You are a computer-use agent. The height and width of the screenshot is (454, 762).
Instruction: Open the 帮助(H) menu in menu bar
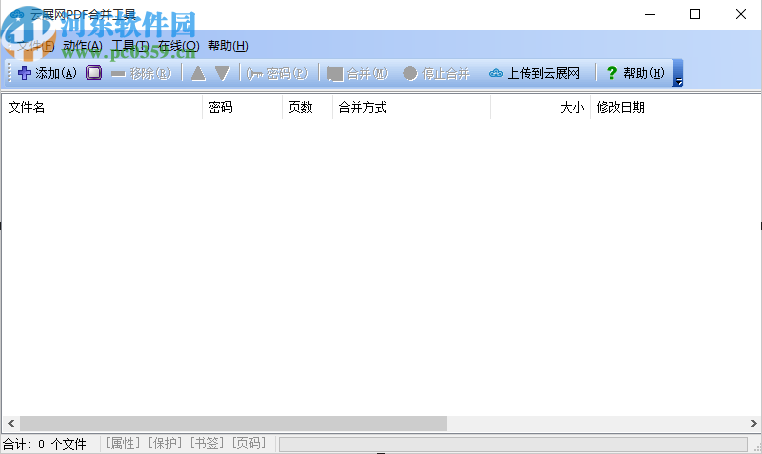tap(228, 46)
